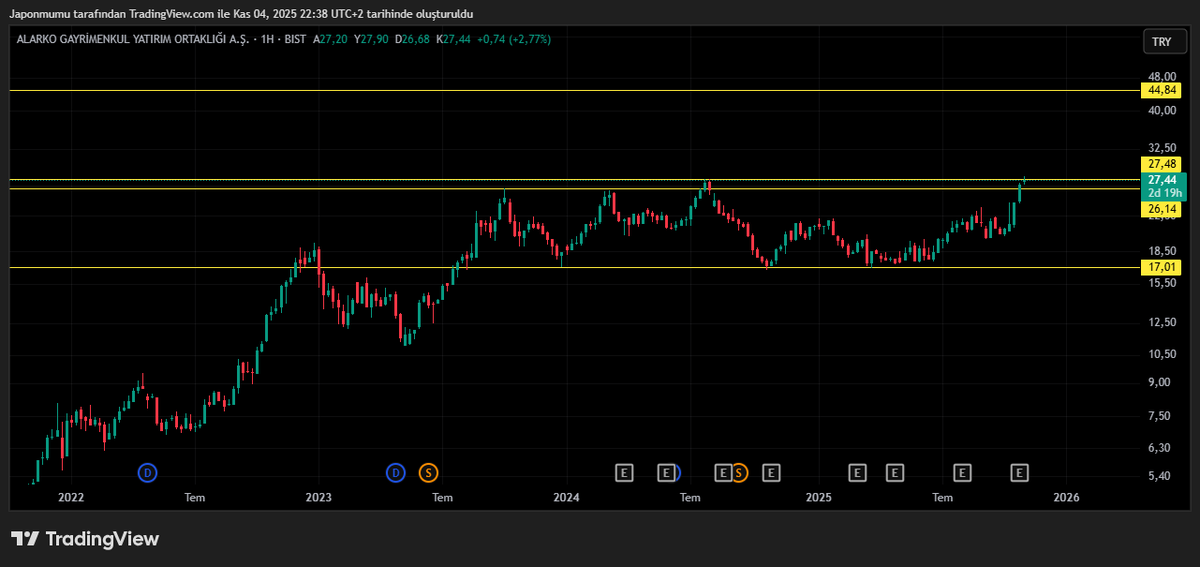Click the 9,00 price axis value

(x=1161, y=382)
